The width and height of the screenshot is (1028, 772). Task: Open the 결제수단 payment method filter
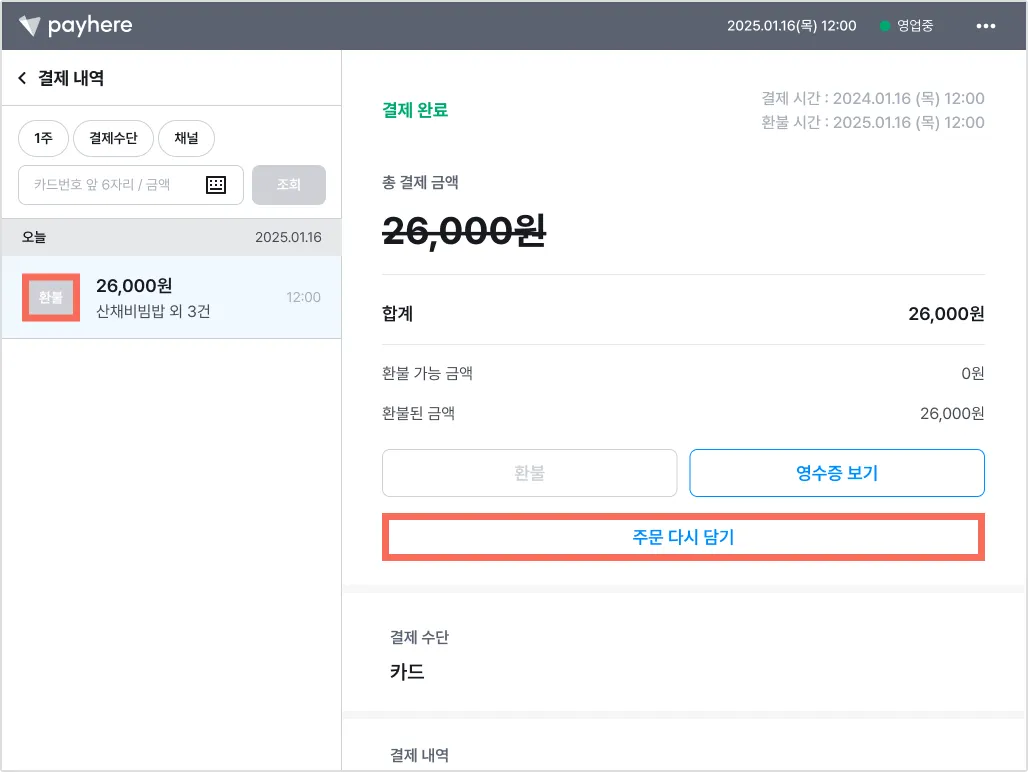coord(113,139)
